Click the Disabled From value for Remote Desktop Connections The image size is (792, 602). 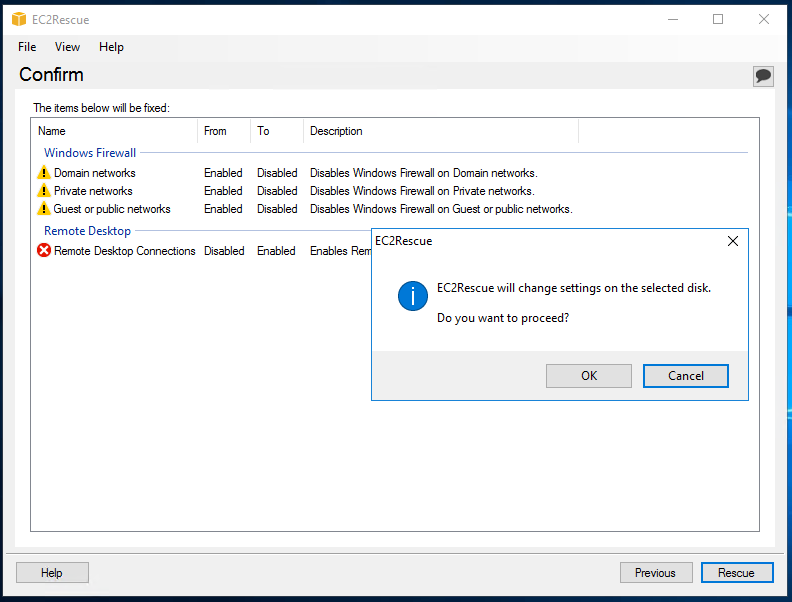[x=224, y=251]
